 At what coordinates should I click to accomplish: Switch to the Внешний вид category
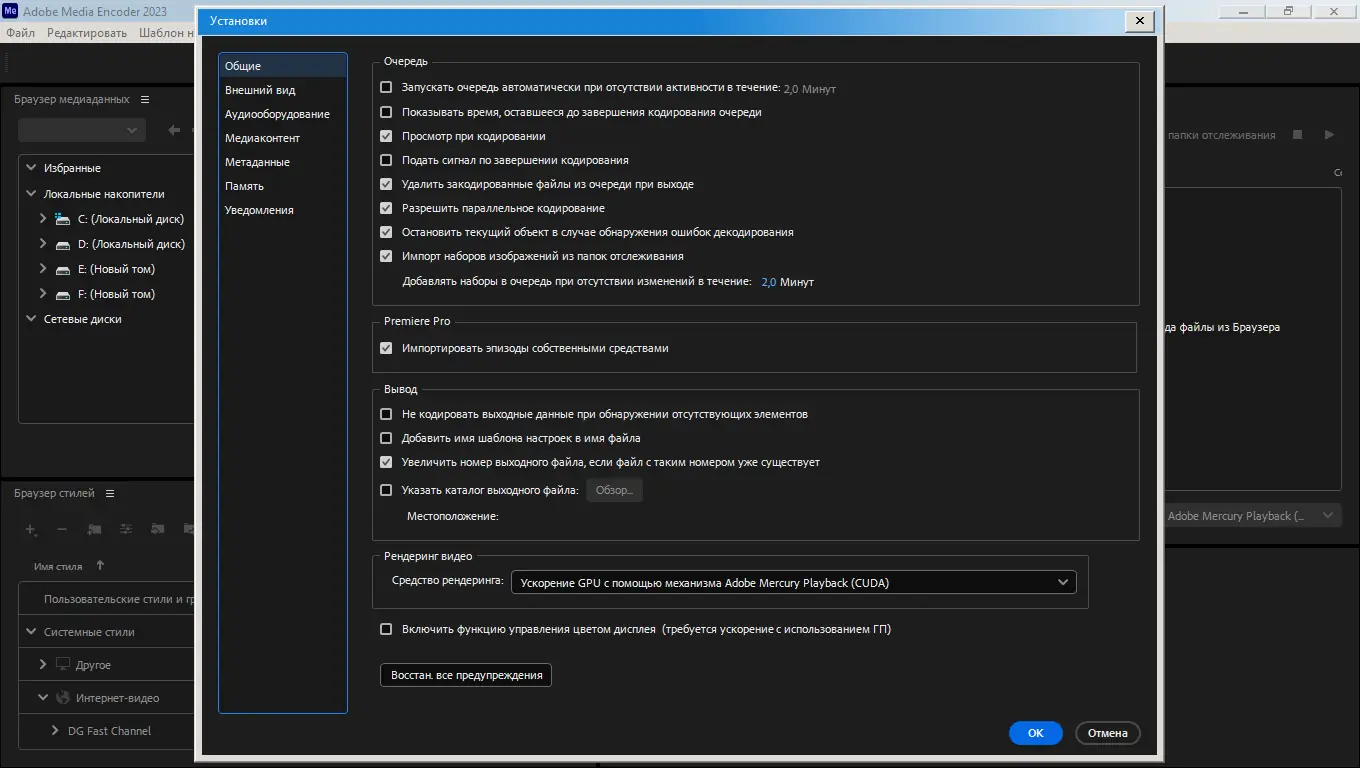pos(283,90)
